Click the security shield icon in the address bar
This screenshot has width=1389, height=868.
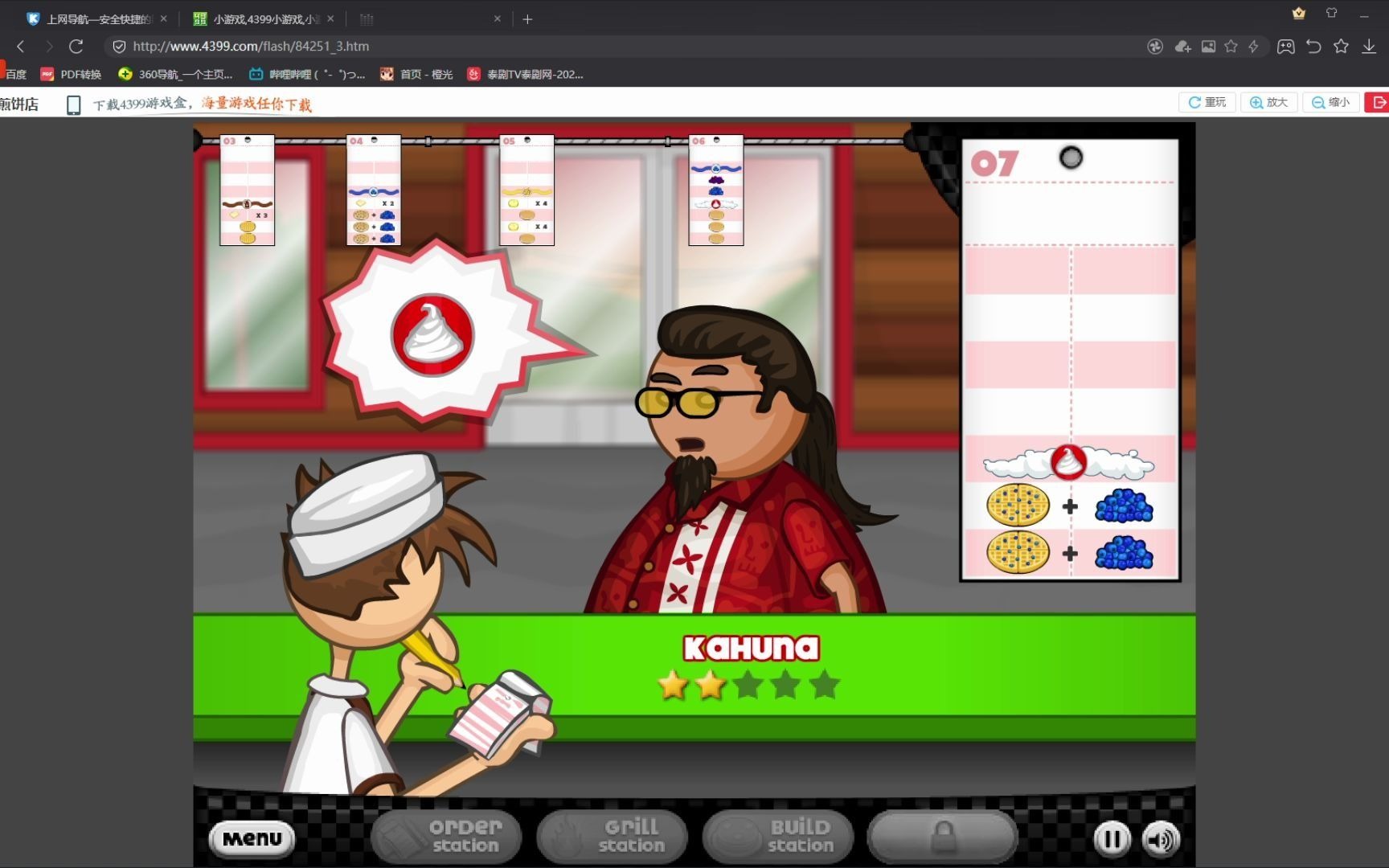(x=119, y=47)
